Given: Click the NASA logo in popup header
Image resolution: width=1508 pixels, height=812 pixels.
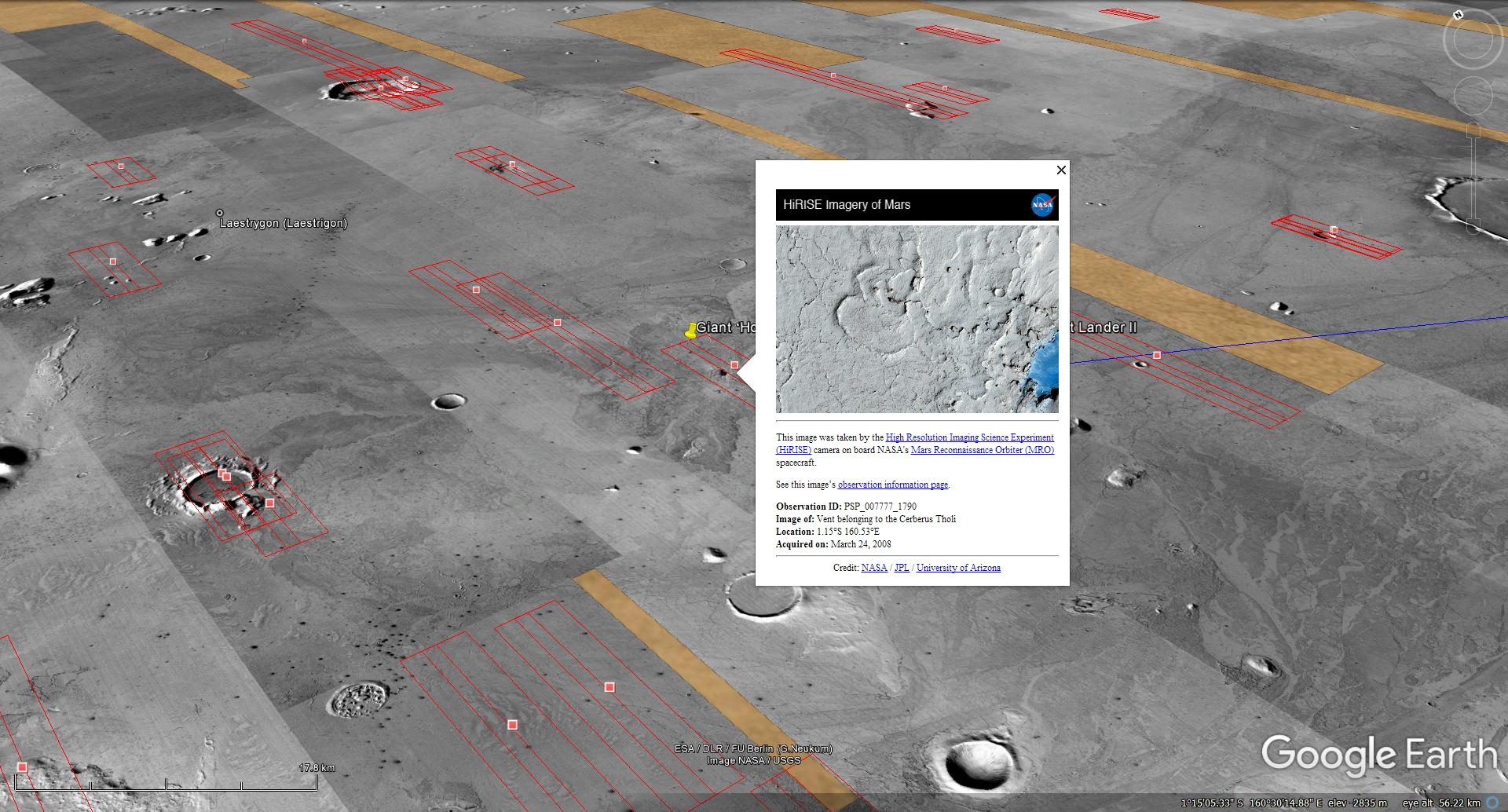Looking at the screenshot, I should coord(1041,205).
